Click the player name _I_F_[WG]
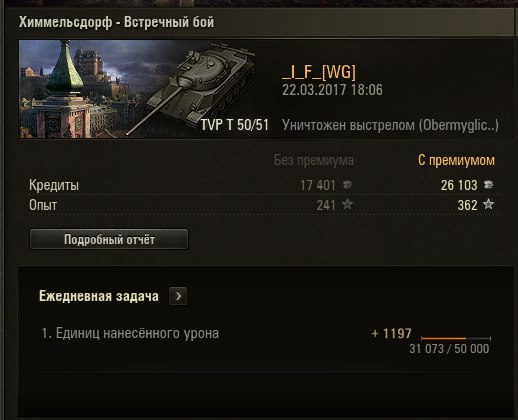This screenshot has height=420, width=518. tap(319, 72)
